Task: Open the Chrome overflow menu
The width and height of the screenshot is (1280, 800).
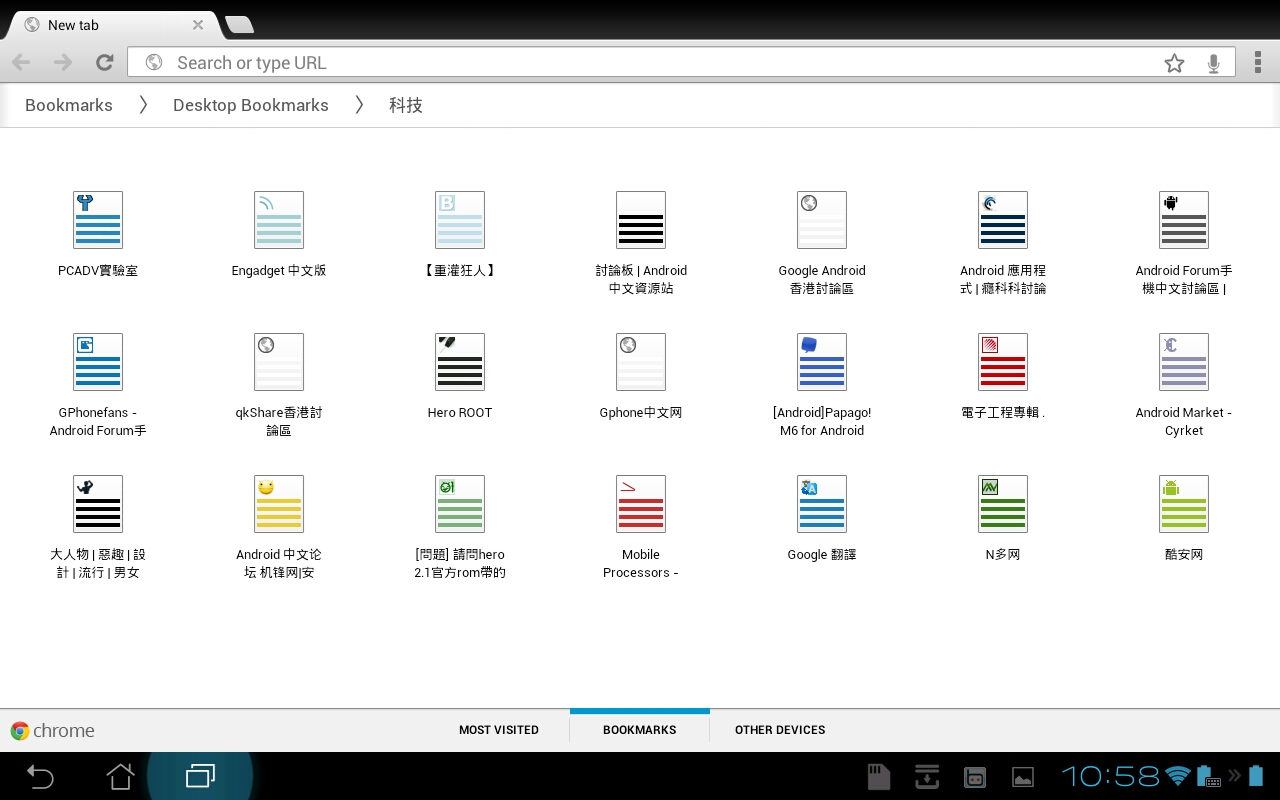Action: (1258, 63)
